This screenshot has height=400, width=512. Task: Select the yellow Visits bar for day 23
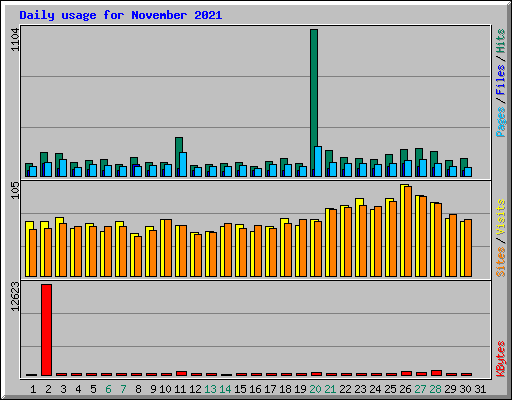click(x=359, y=237)
